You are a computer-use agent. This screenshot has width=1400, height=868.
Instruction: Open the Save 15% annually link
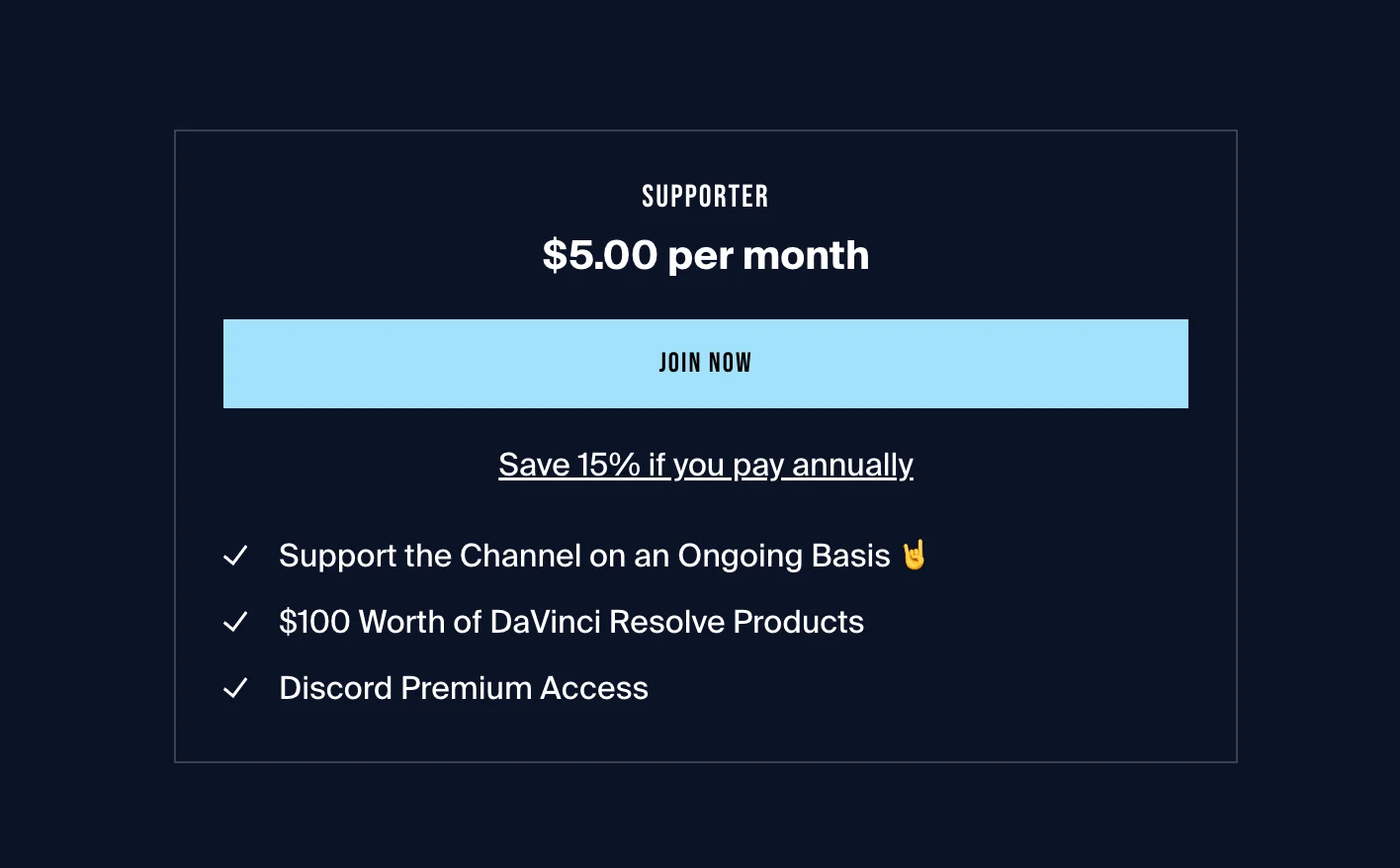coord(705,465)
